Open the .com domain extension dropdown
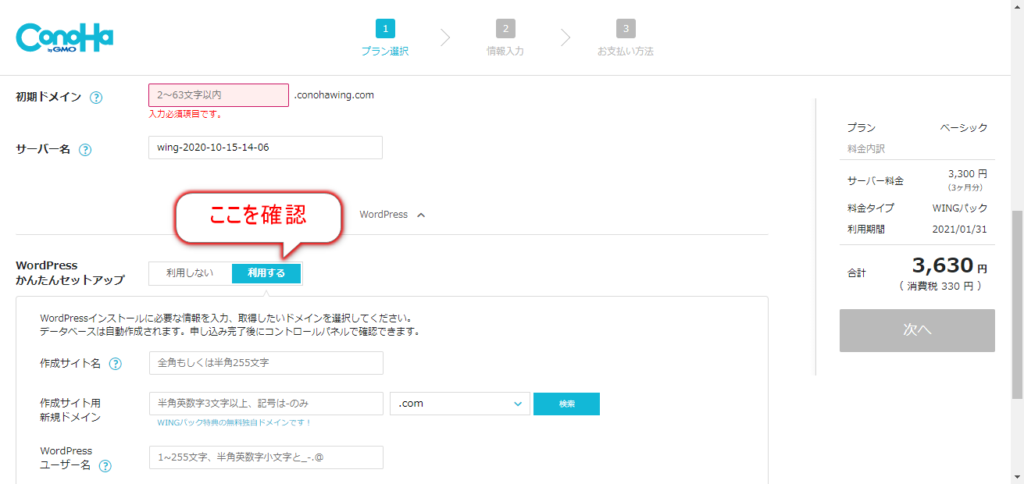Image resolution: width=1024 pixels, height=484 pixels. click(460, 404)
